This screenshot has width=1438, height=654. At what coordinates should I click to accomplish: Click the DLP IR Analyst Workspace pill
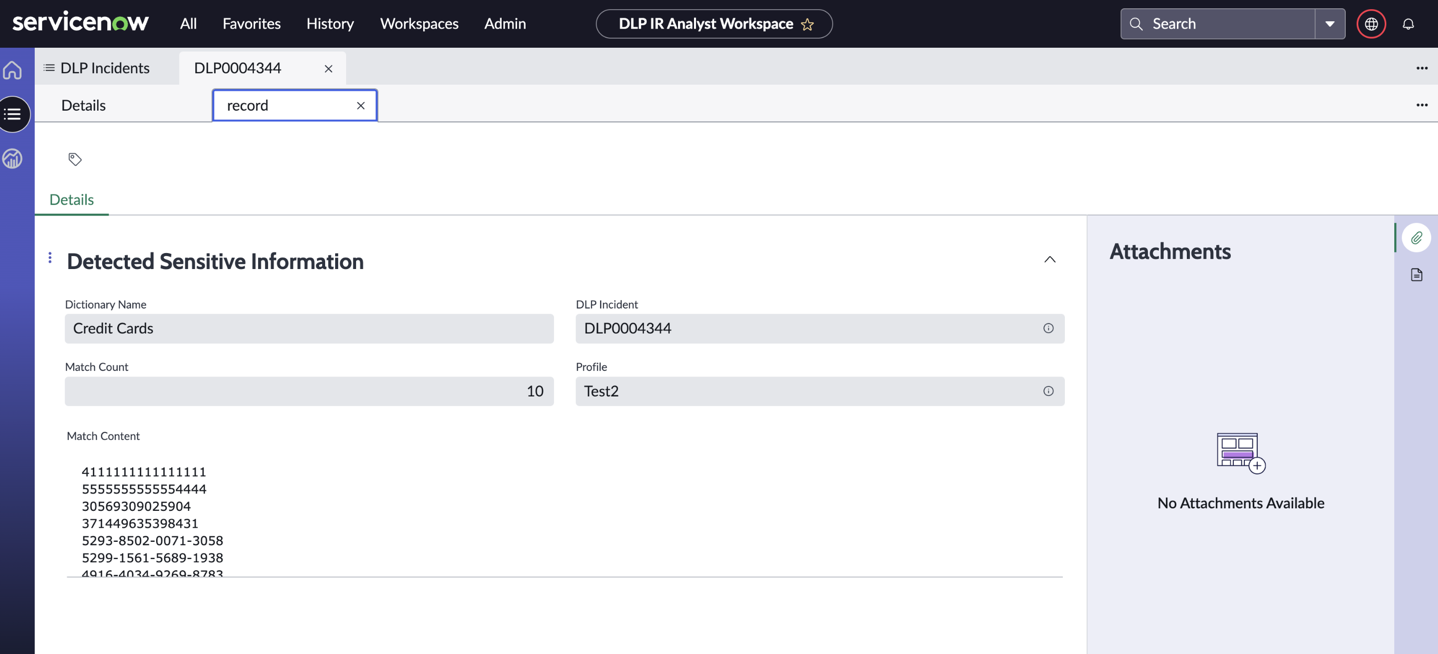[714, 23]
